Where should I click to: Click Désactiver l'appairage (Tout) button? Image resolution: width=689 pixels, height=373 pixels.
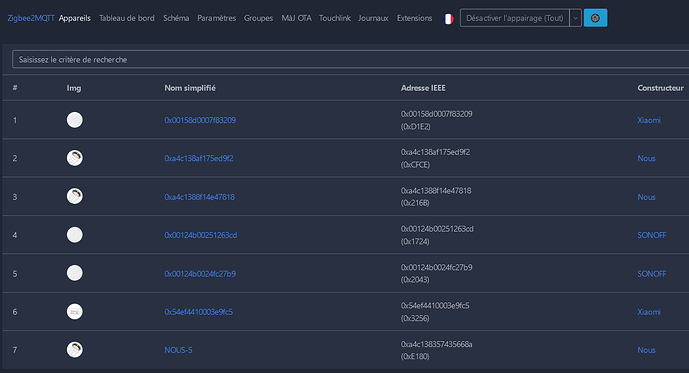coord(515,18)
